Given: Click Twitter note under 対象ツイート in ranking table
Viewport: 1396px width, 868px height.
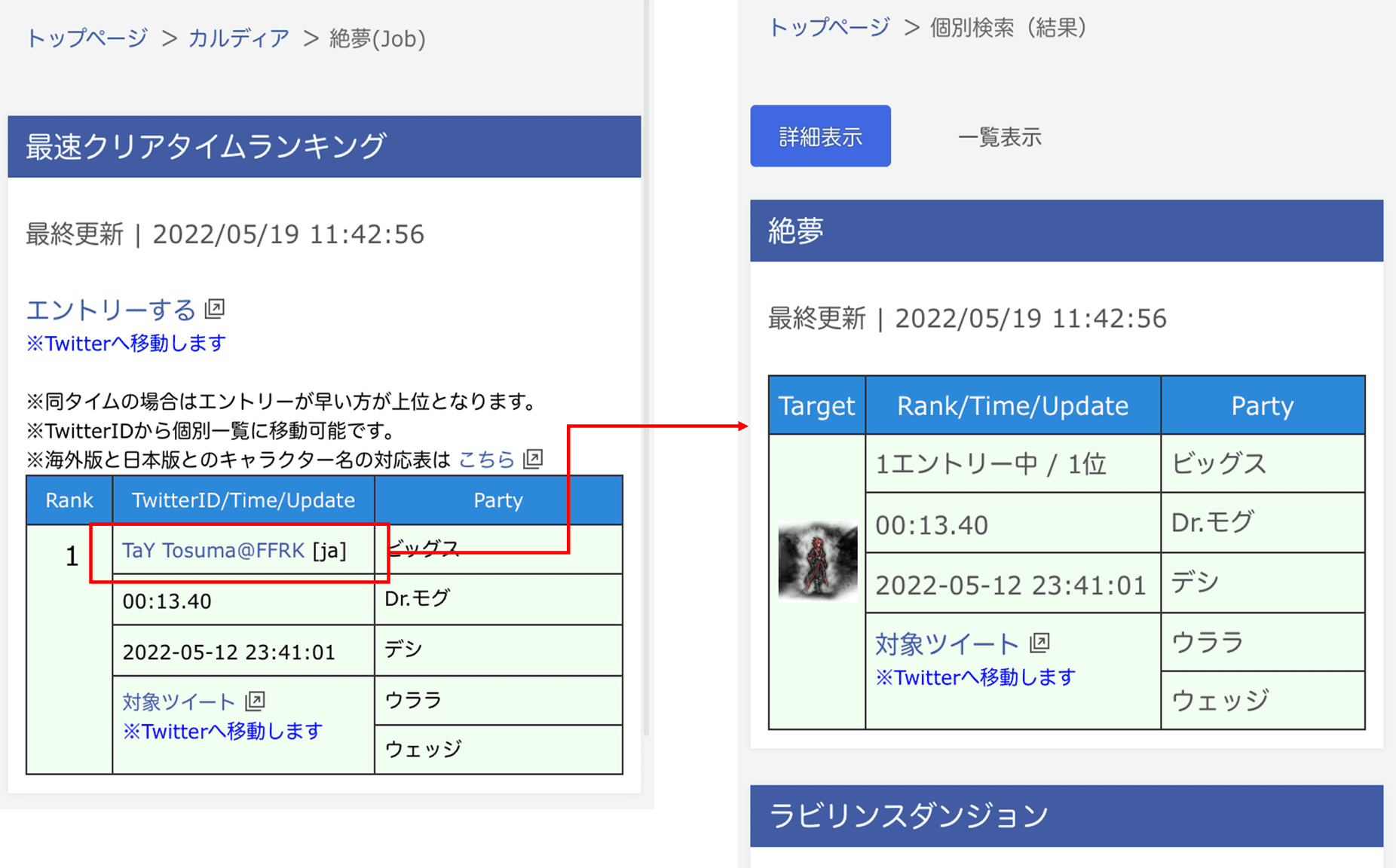Looking at the screenshot, I should (222, 731).
